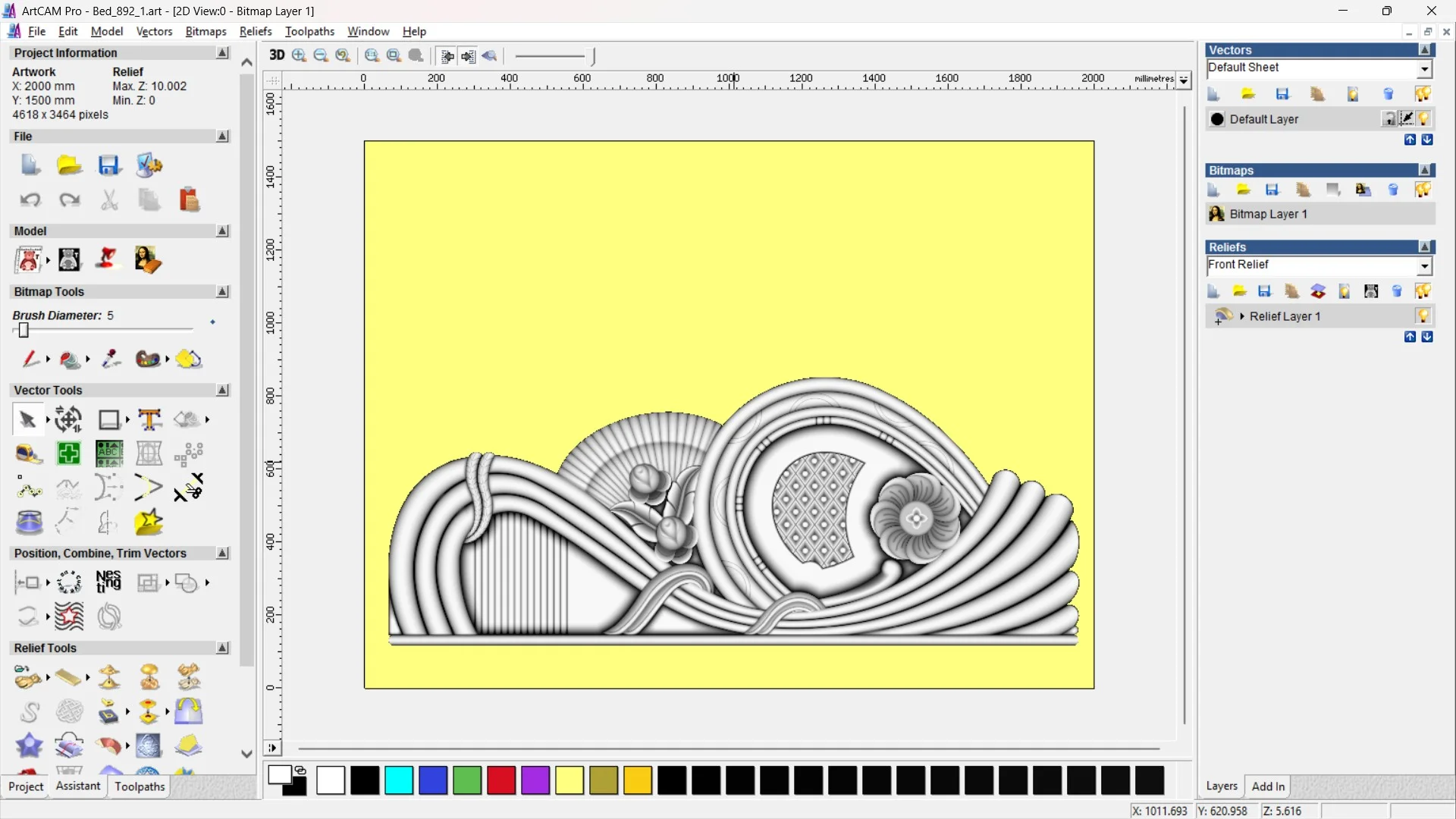Toggle Default Layer visibility bulb

pyautogui.click(x=1424, y=119)
